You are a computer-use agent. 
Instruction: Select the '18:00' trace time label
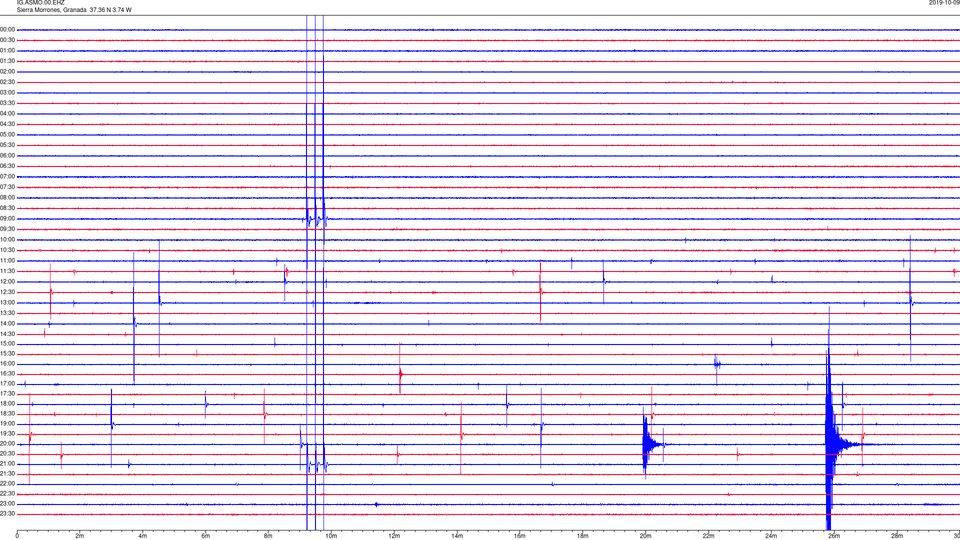coord(7,404)
